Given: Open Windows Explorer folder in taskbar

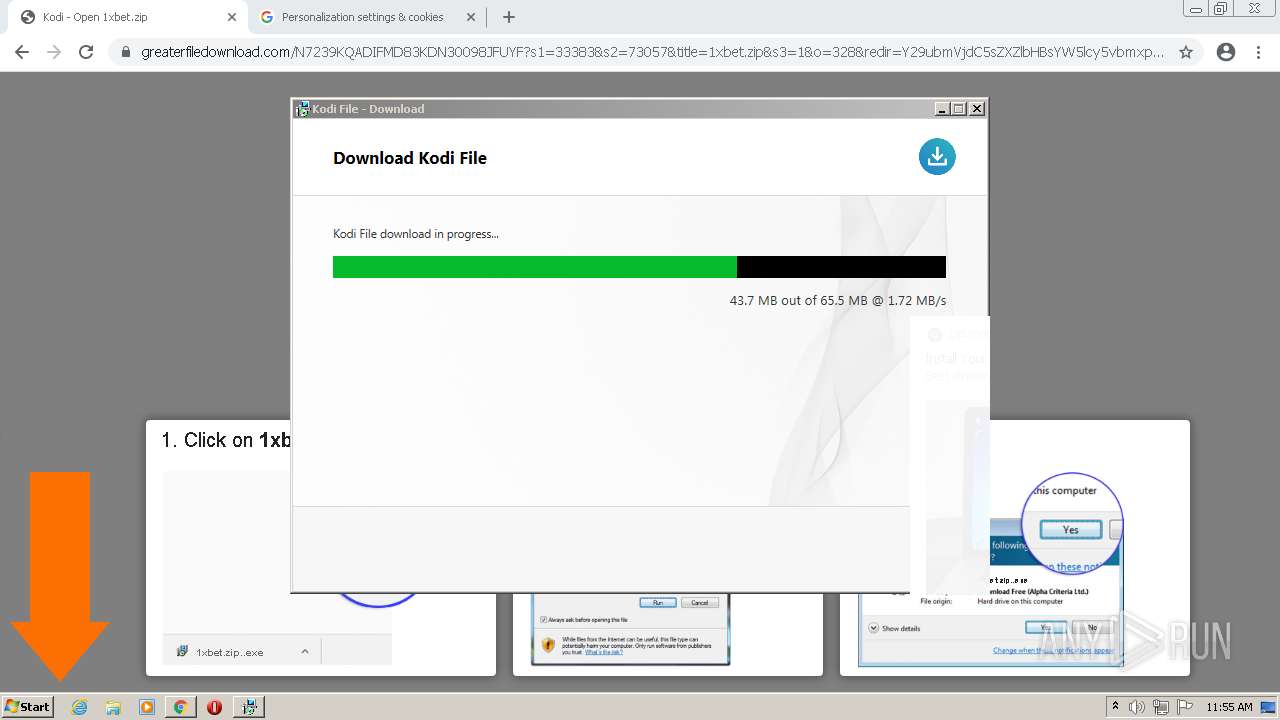Looking at the screenshot, I should click(113, 707).
